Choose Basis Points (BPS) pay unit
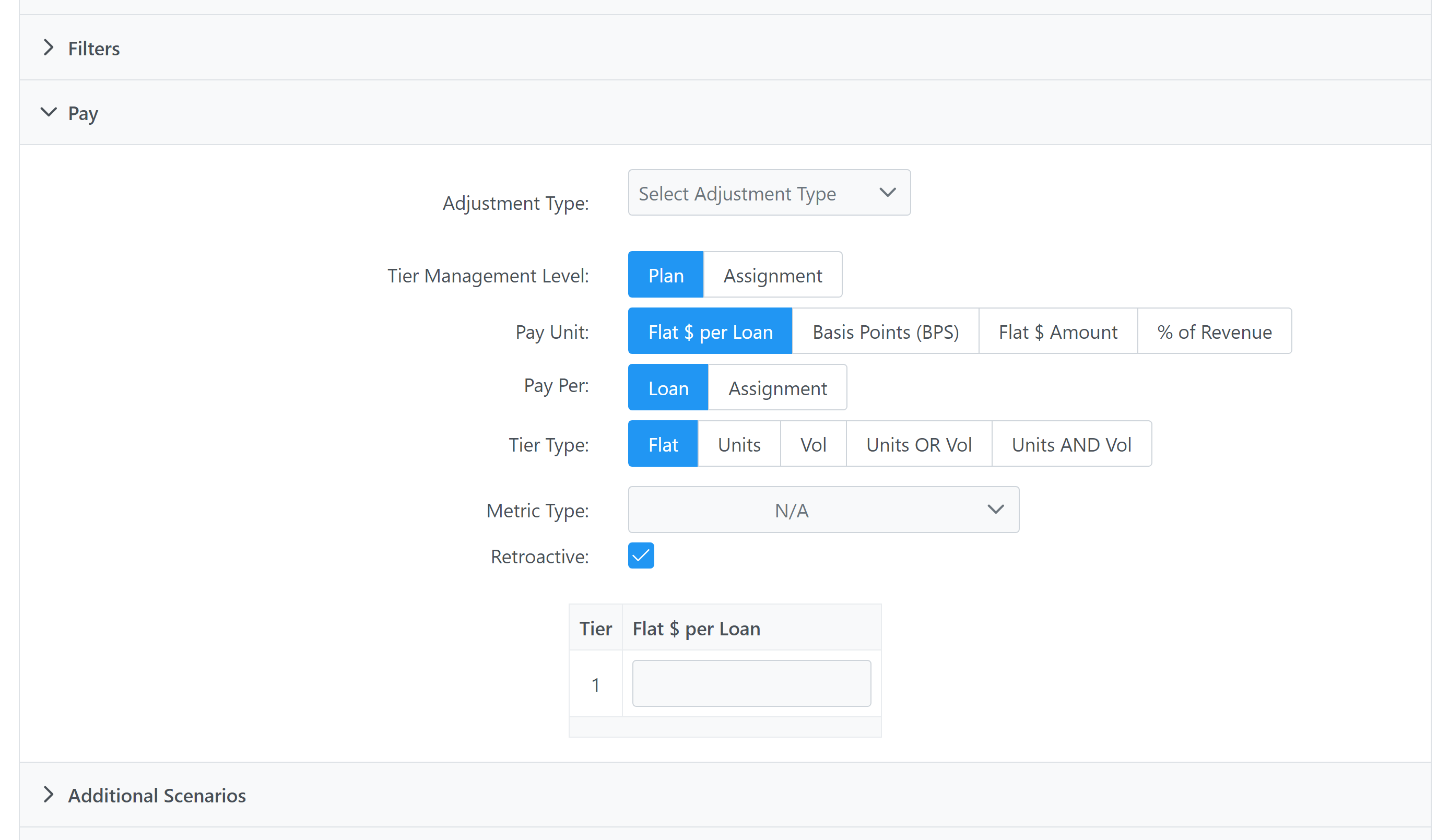The width and height of the screenshot is (1449, 840). [885, 331]
